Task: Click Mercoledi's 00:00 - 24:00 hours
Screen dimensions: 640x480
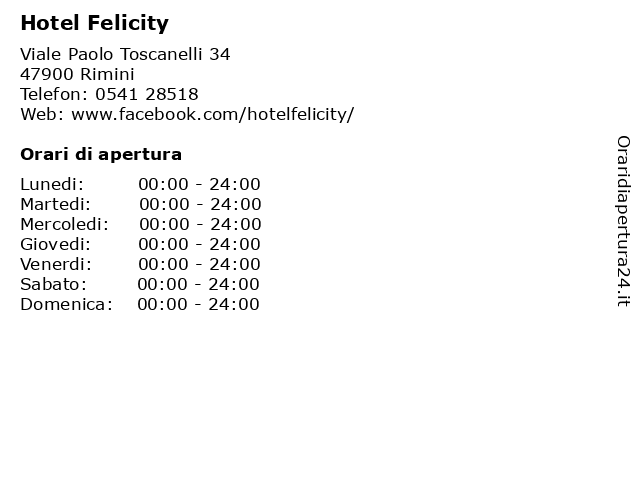Action: 200,224
